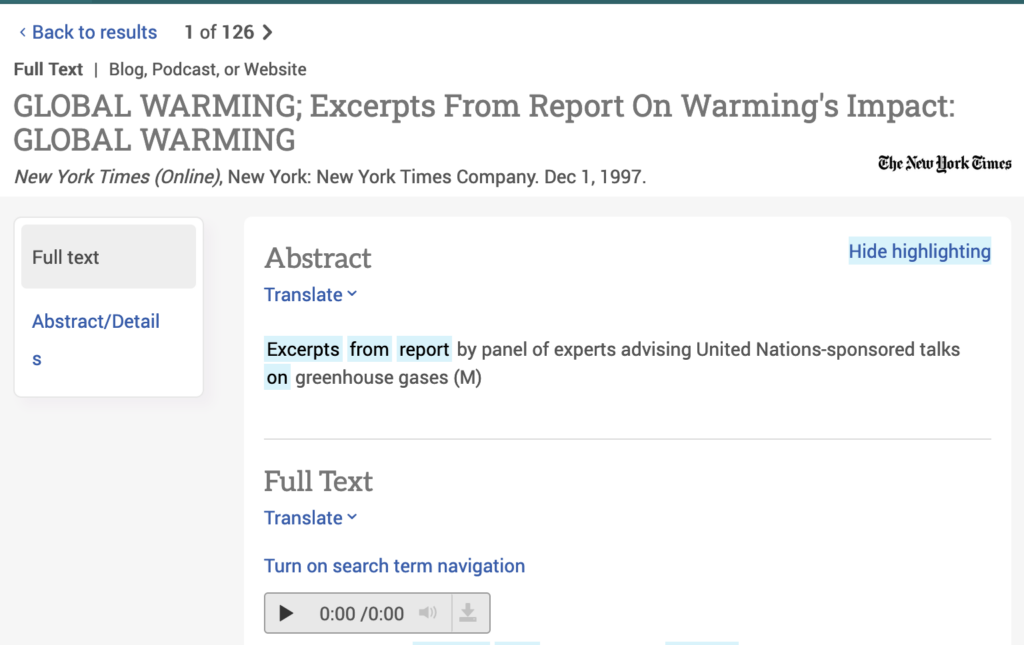This screenshot has width=1024, height=645.
Task: Toggle Hide highlighting
Action: pos(919,252)
